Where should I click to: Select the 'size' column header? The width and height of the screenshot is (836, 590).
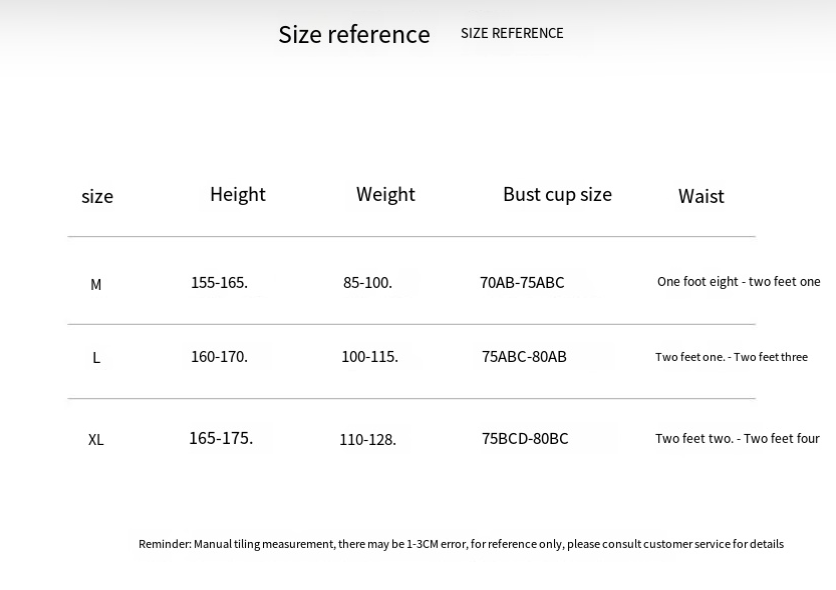(97, 197)
